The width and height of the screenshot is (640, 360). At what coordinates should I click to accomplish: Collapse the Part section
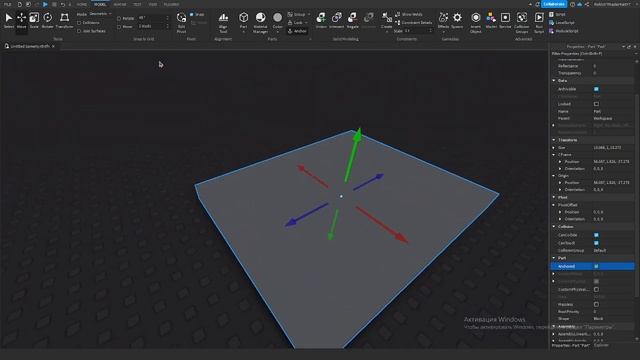click(554, 258)
